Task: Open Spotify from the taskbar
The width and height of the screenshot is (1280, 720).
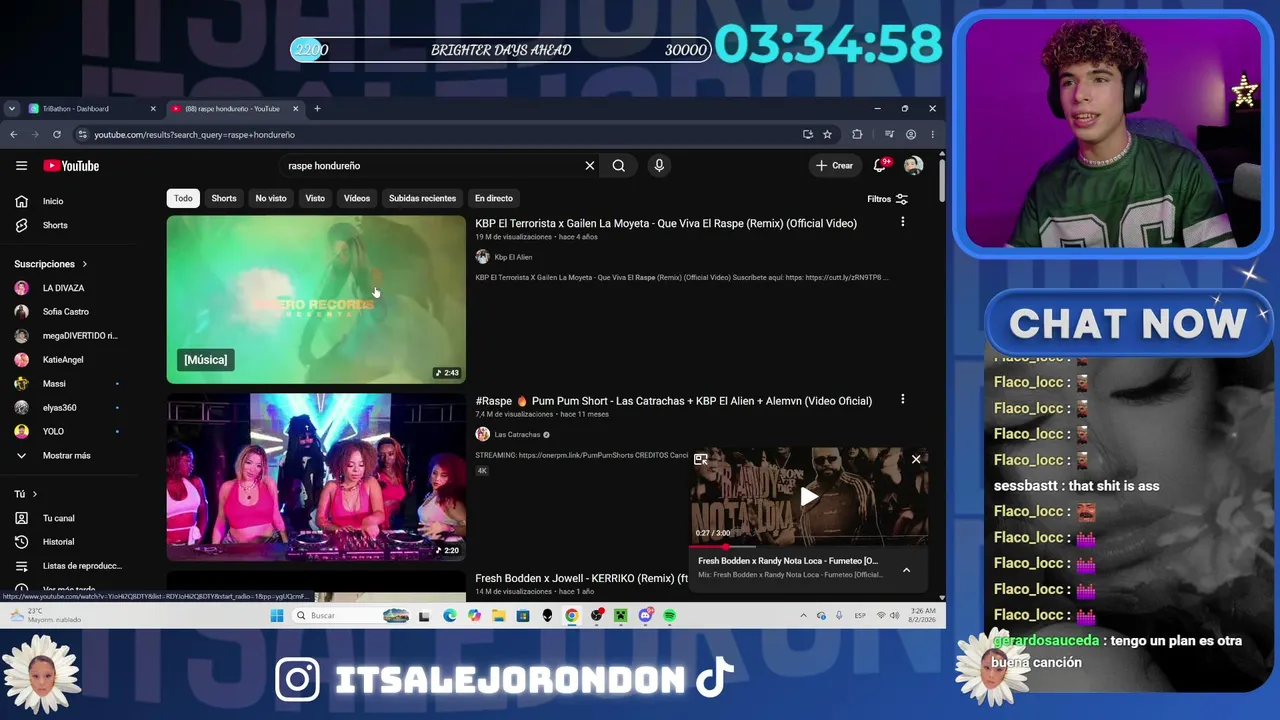Action: [x=670, y=616]
